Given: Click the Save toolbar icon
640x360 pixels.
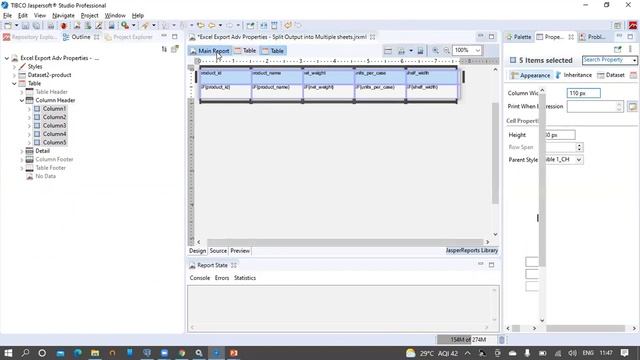Looking at the screenshot, I should point(25,26).
